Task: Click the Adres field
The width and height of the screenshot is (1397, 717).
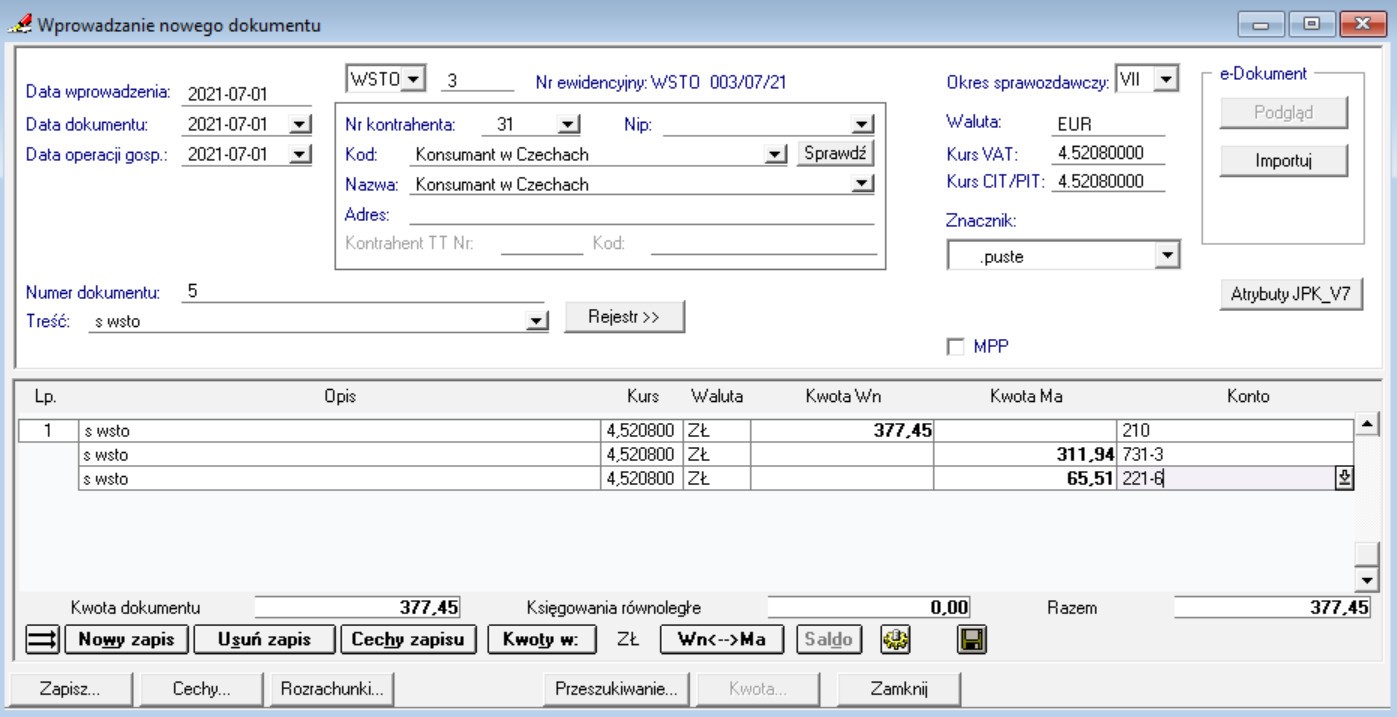Action: (x=641, y=214)
